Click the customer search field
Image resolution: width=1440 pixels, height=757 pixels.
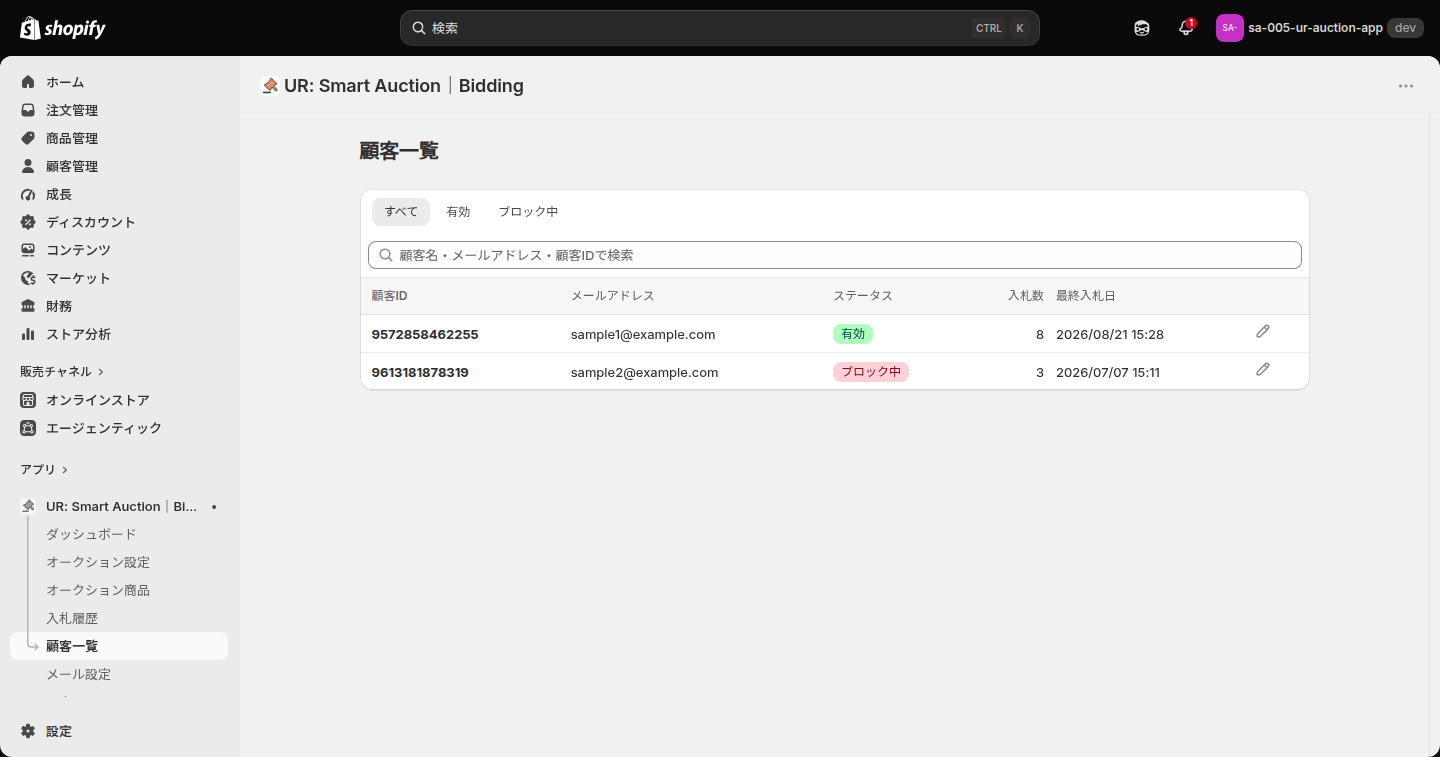[x=835, y=255]
